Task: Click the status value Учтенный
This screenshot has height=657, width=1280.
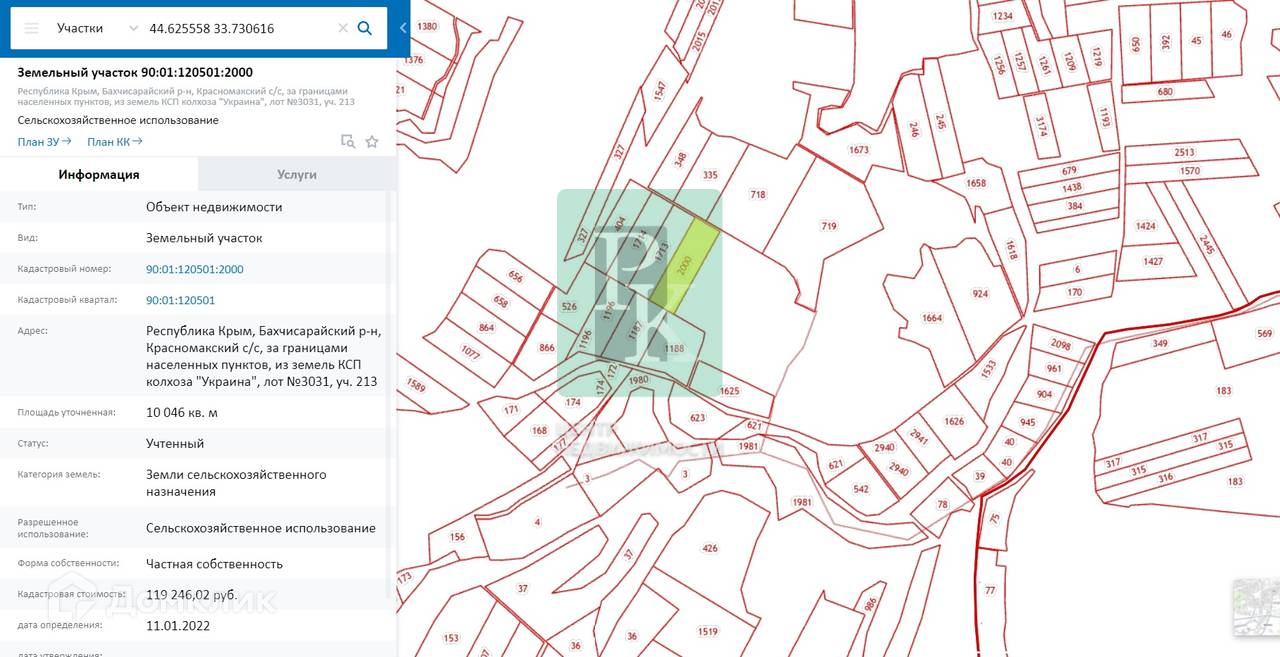Action: coord(175,444)
